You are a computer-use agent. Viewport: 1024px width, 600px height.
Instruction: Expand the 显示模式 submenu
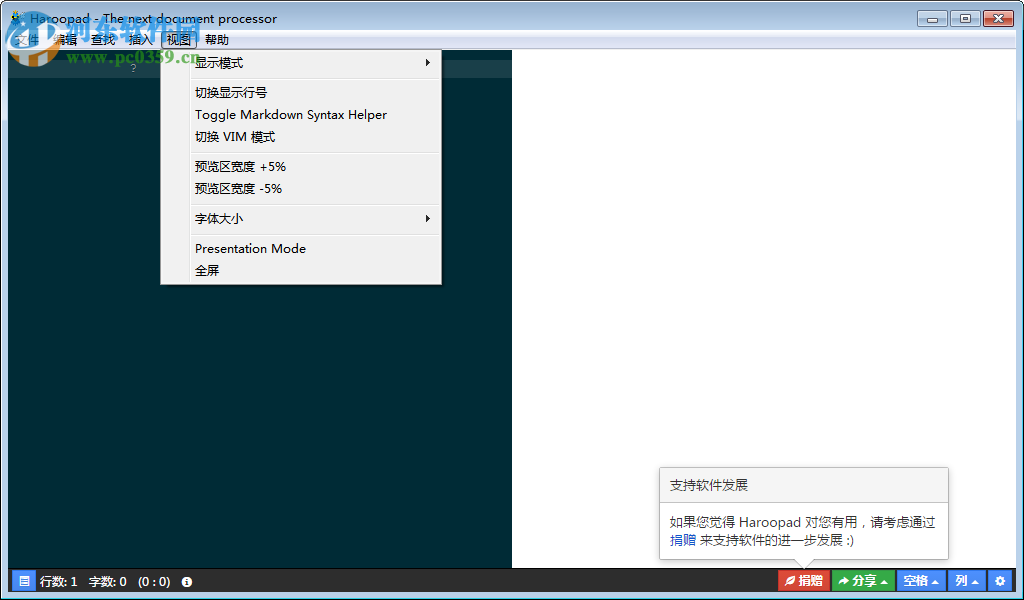221,62
